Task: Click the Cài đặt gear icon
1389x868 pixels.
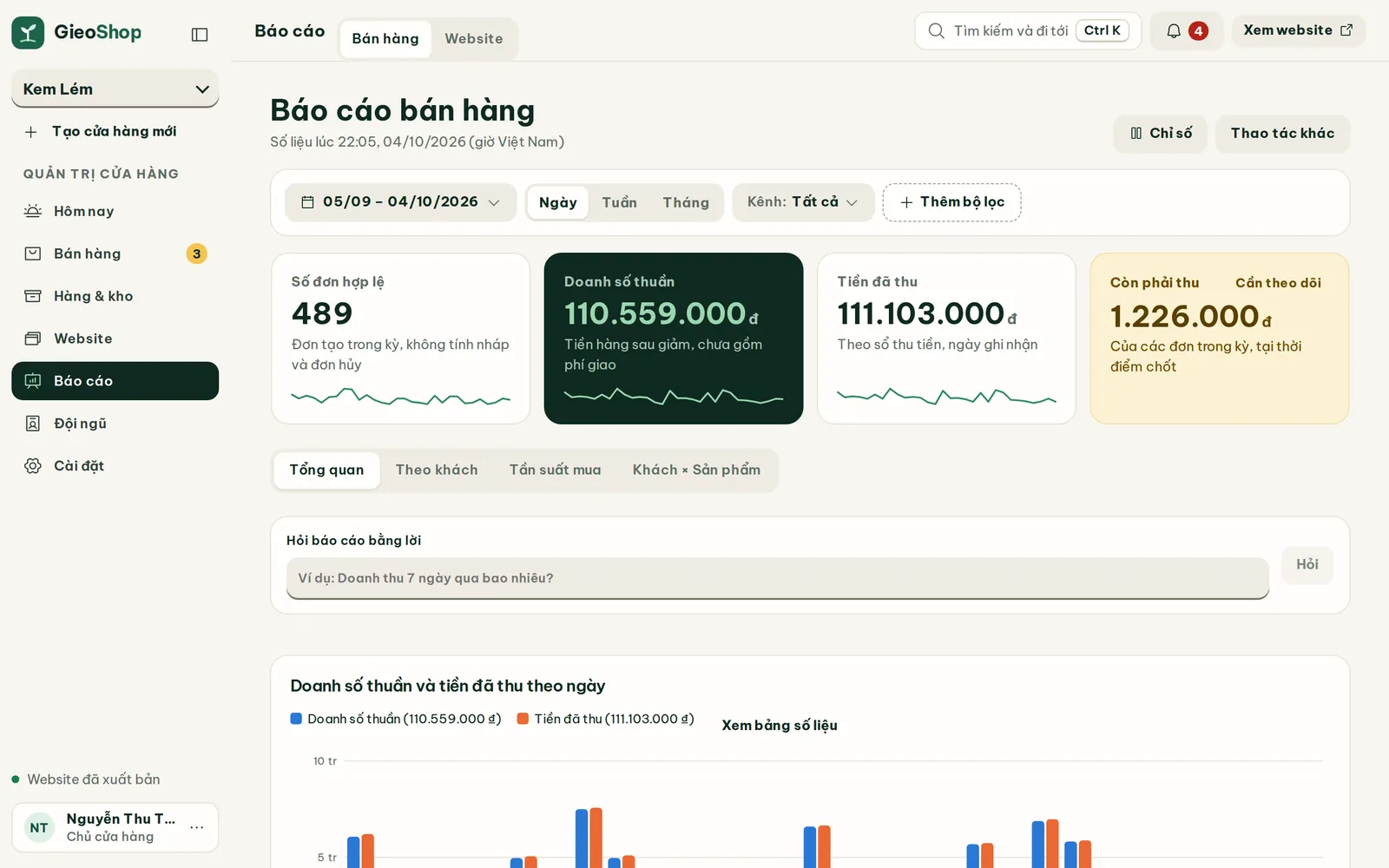Action: (x=33, y=466)
